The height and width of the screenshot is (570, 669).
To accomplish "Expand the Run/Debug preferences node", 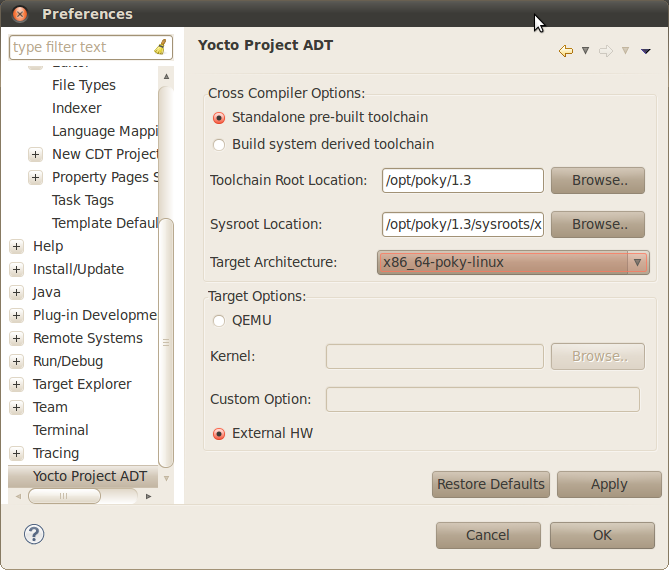I will (16, 361).
